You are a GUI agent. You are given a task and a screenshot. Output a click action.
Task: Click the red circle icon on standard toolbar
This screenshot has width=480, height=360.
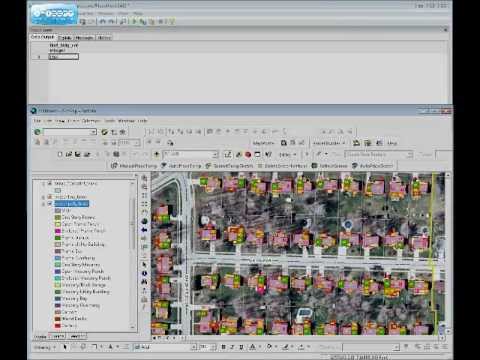point(248,154)
